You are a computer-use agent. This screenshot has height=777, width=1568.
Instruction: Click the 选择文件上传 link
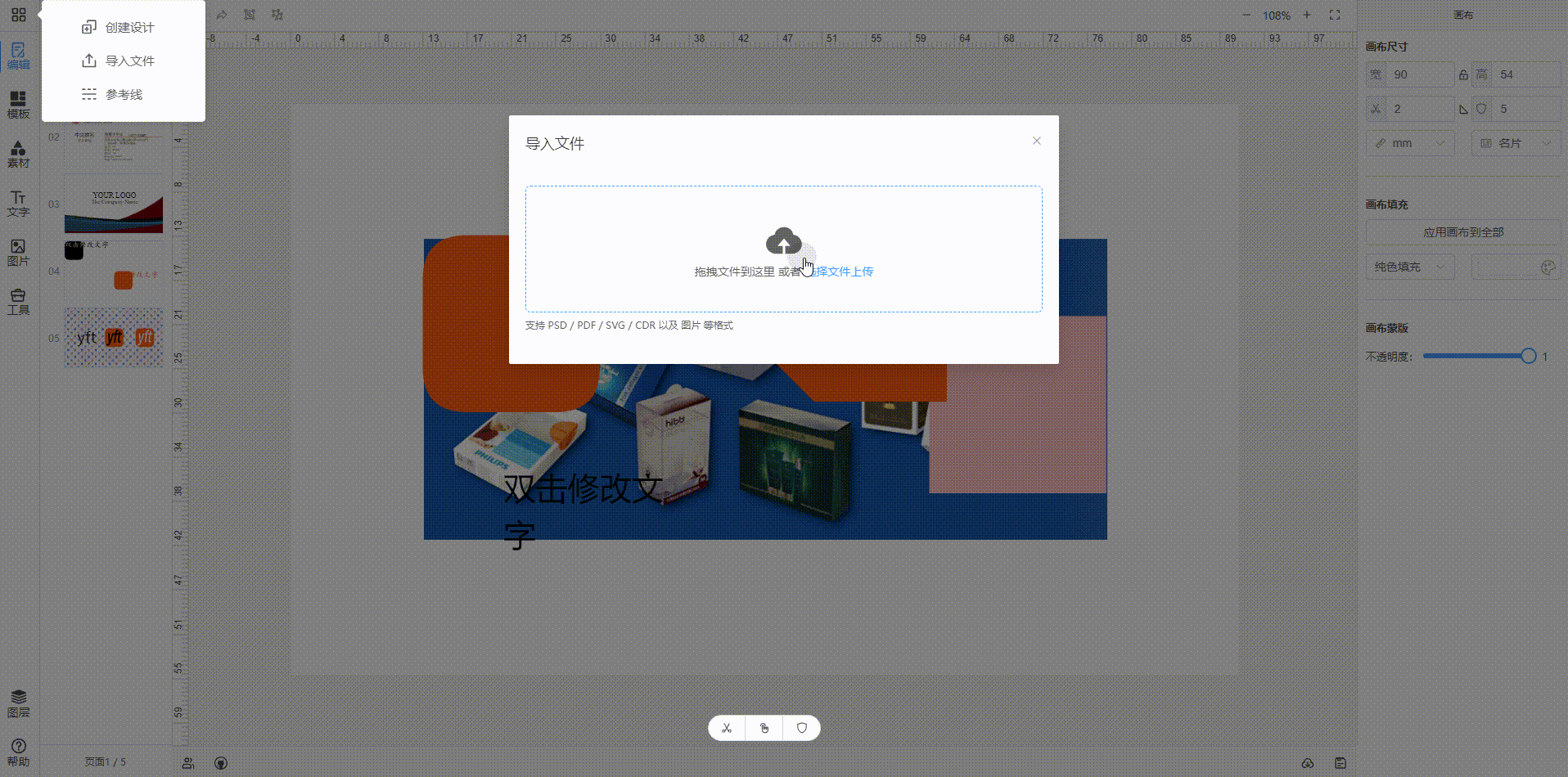click(x=839, y=272)
